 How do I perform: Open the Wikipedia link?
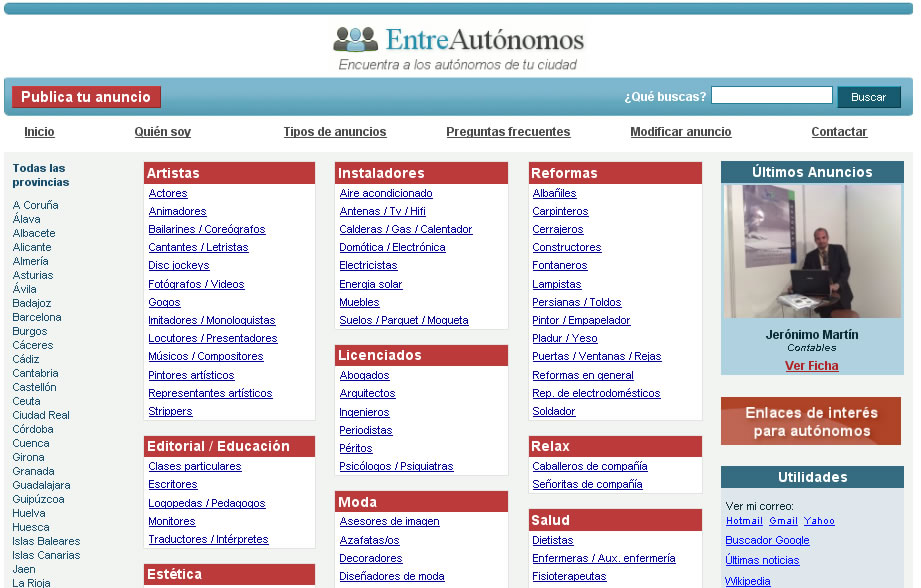tap(748, 581)
